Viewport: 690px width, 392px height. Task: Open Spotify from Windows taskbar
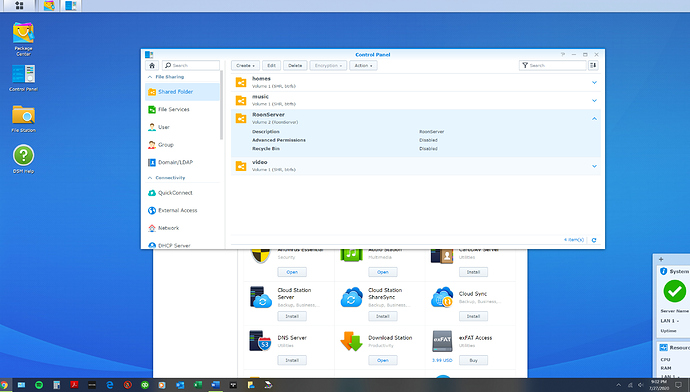tap(39, 385)
